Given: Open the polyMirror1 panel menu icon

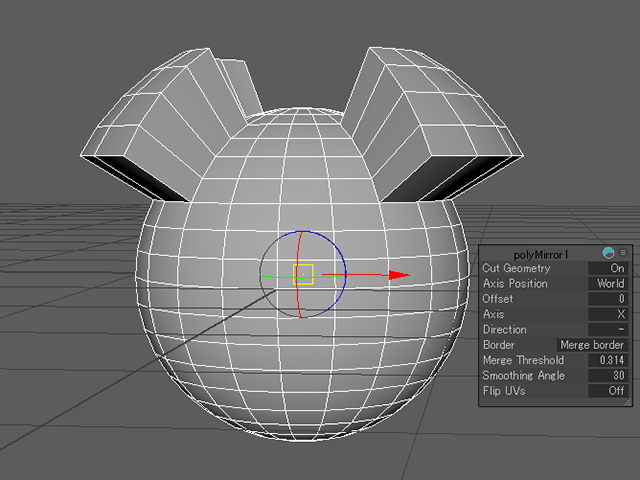Looking at the screenshot, I should (x=623, y=253).
